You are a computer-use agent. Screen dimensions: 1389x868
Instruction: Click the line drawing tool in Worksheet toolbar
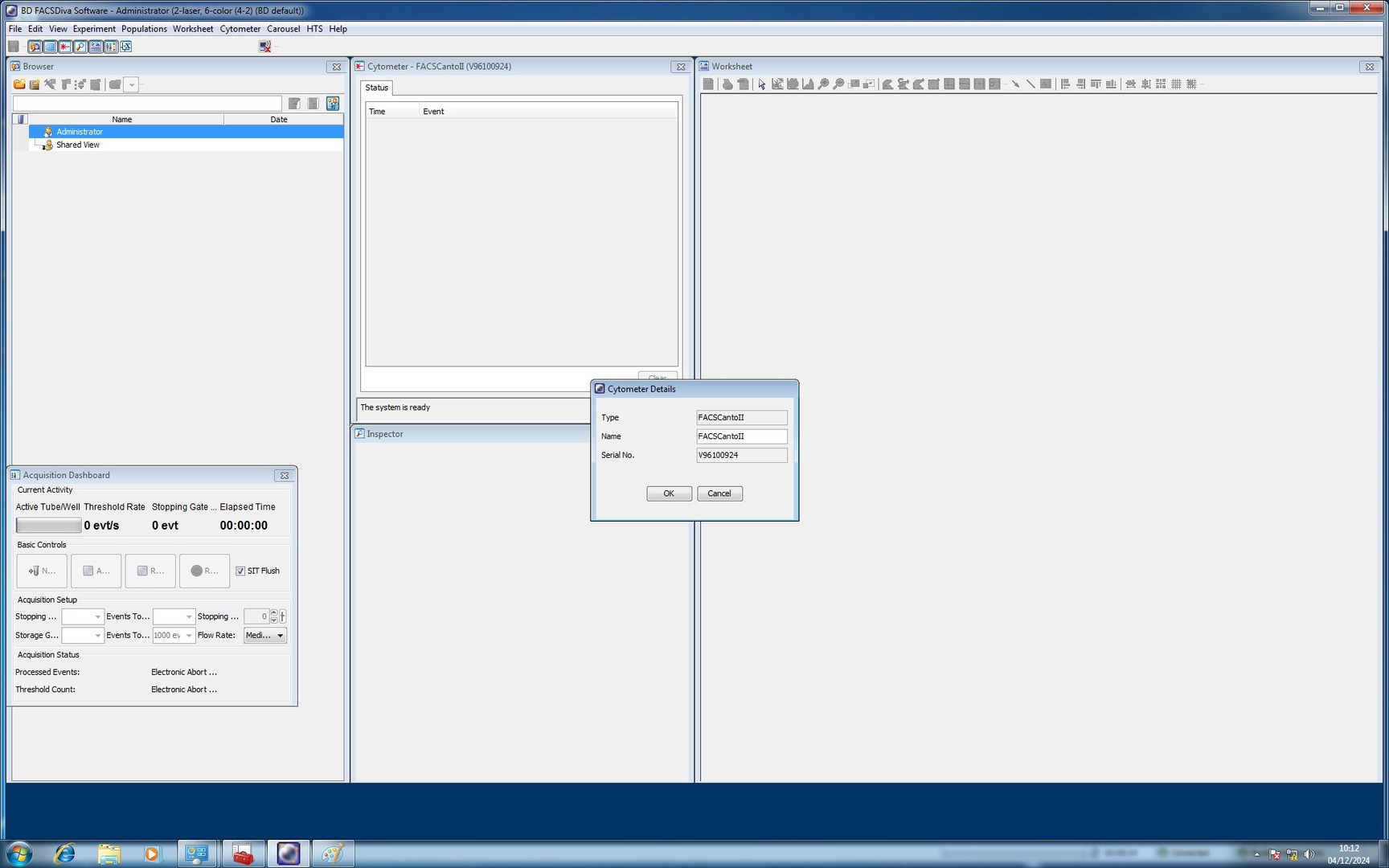click(1030, 84)
